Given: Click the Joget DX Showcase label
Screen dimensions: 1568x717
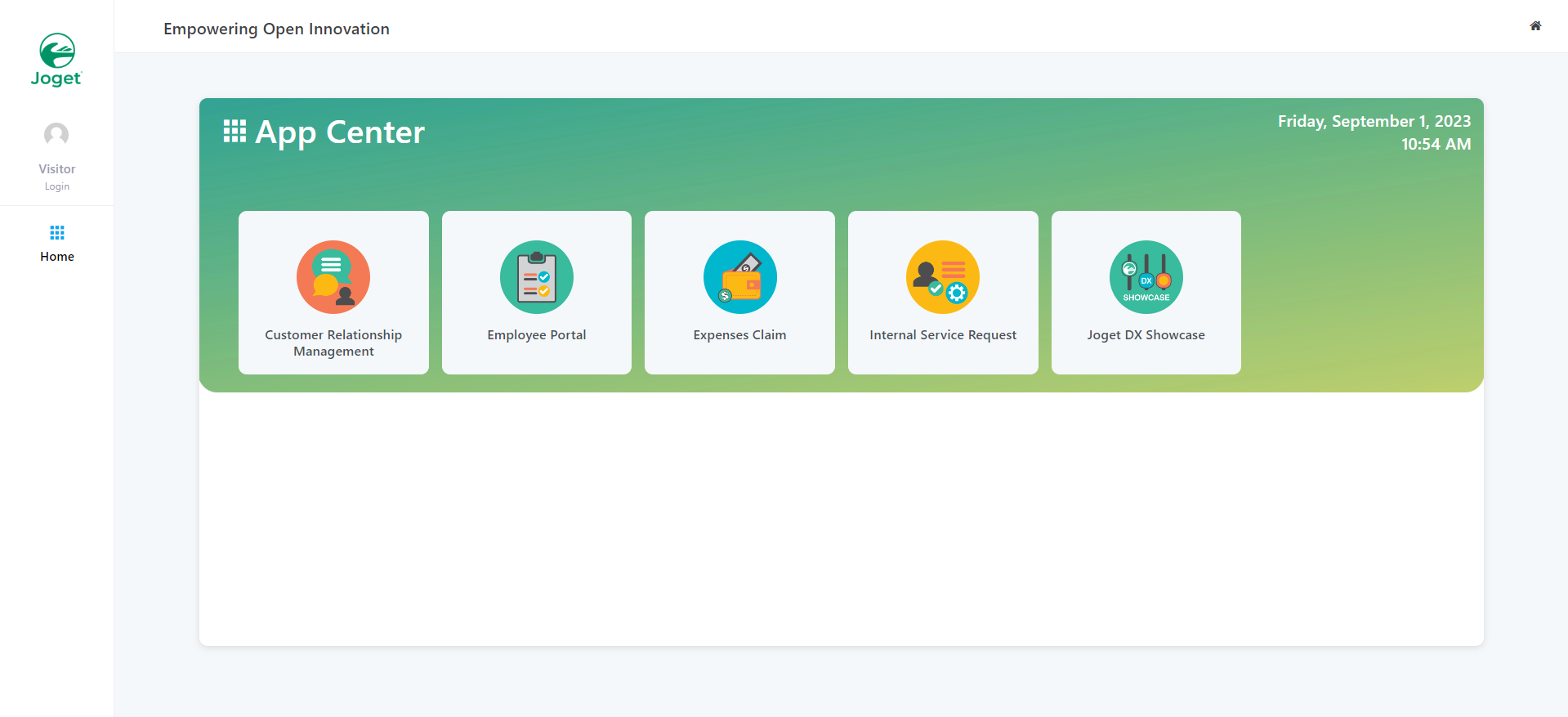Looking at the screenshot, I should coord(1146,335).
